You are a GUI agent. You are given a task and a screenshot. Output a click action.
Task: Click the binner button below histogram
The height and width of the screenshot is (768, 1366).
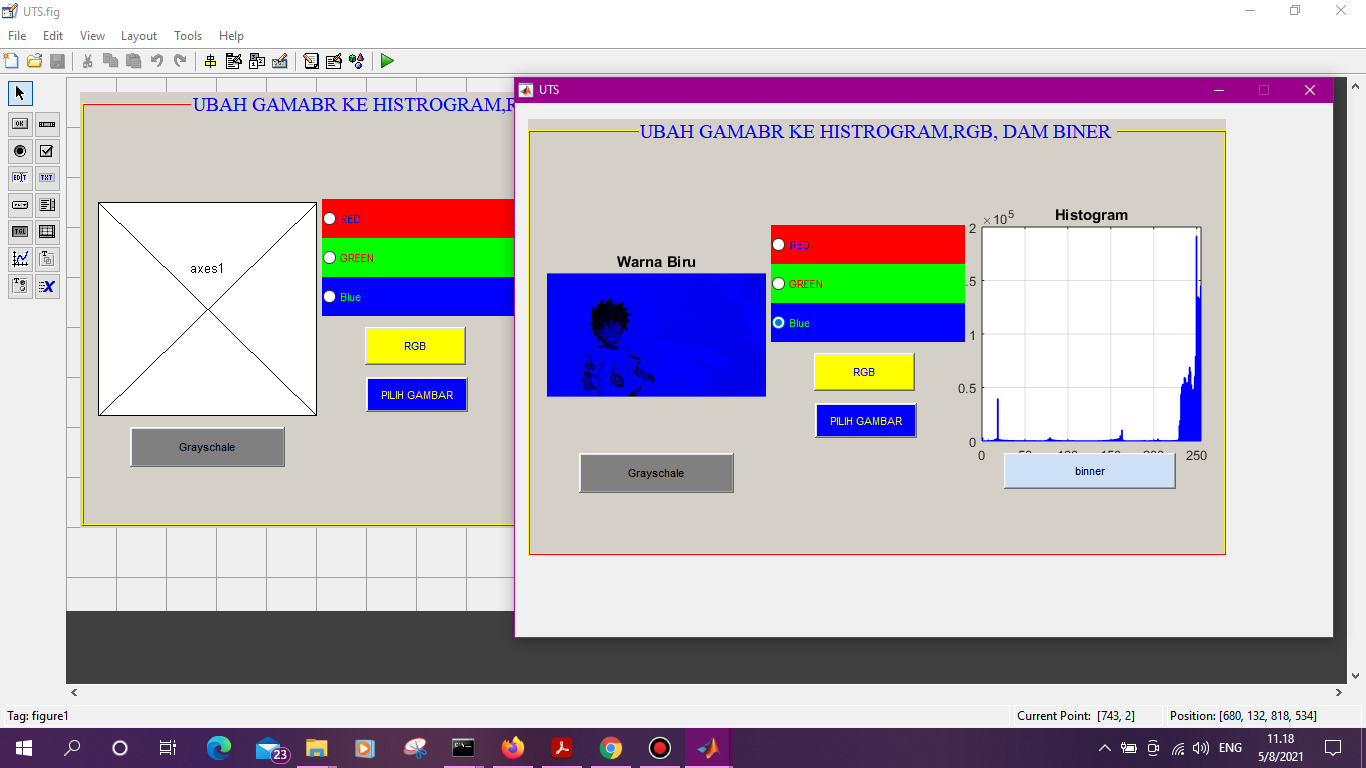tap(1090, 471)
